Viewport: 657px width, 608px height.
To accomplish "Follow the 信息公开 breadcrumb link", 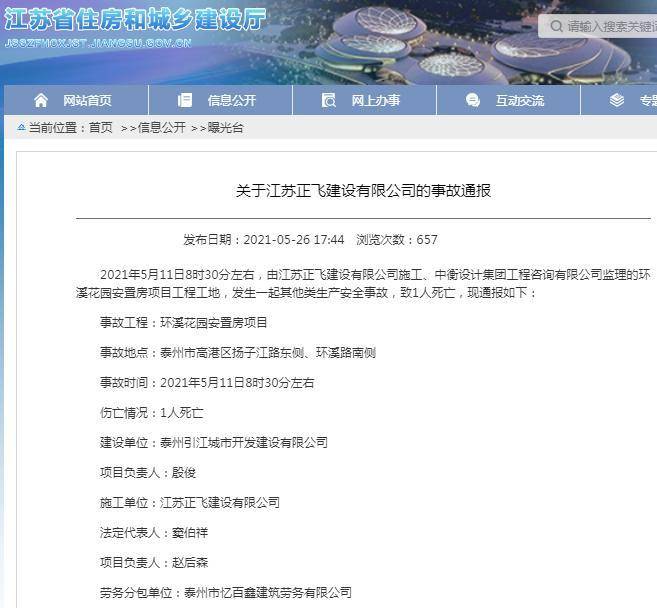I will 161,128.
